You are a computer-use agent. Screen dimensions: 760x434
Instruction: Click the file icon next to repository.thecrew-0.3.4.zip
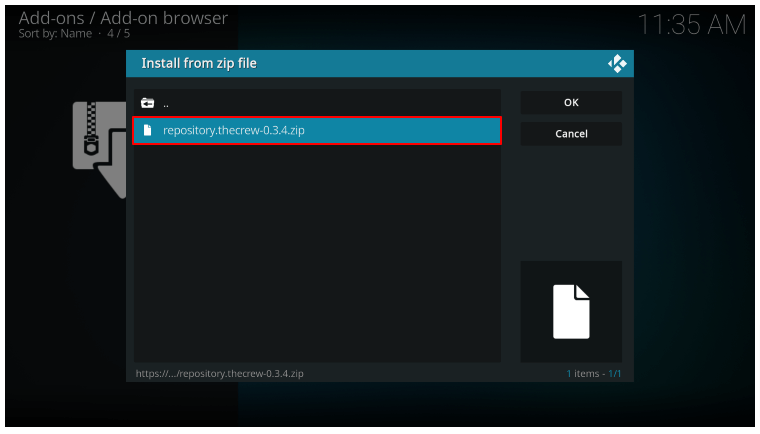[148, 131]
